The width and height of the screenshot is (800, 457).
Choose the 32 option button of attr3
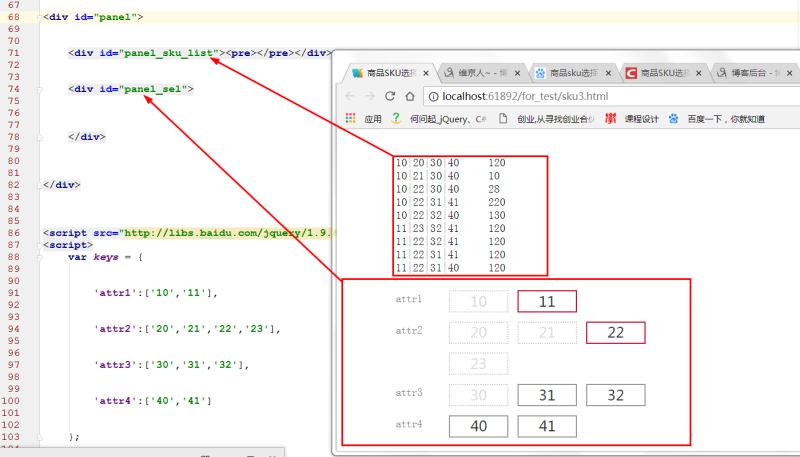(x=615, y=395)
